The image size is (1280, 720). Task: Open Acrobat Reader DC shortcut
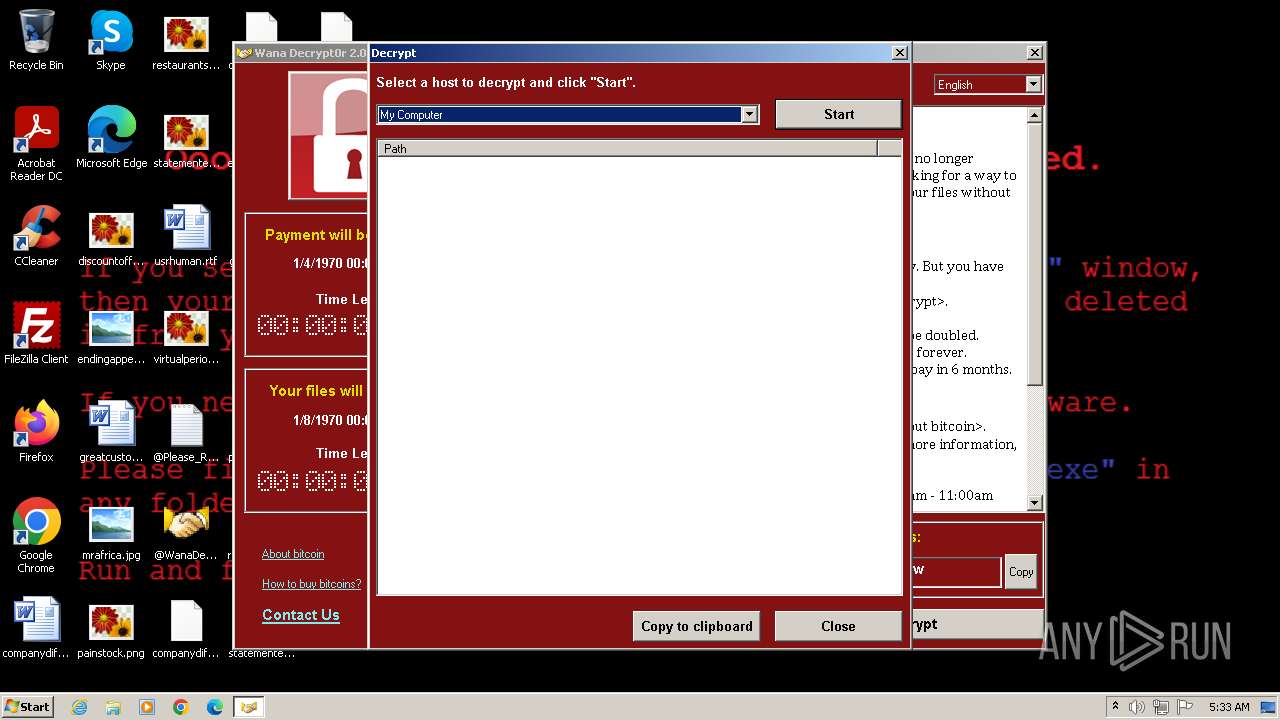pyautogui.click(x=36, y=143)
